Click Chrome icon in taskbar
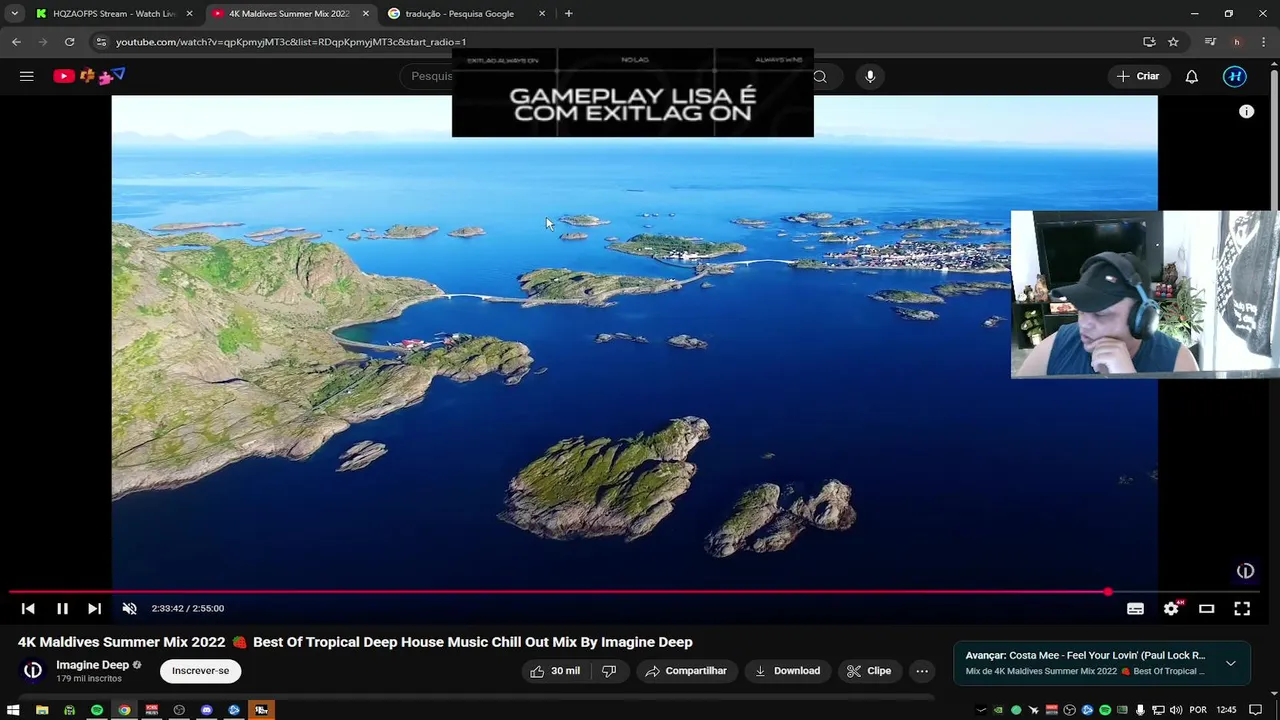This screenshot has height=720, width=1280. (124, 710)
